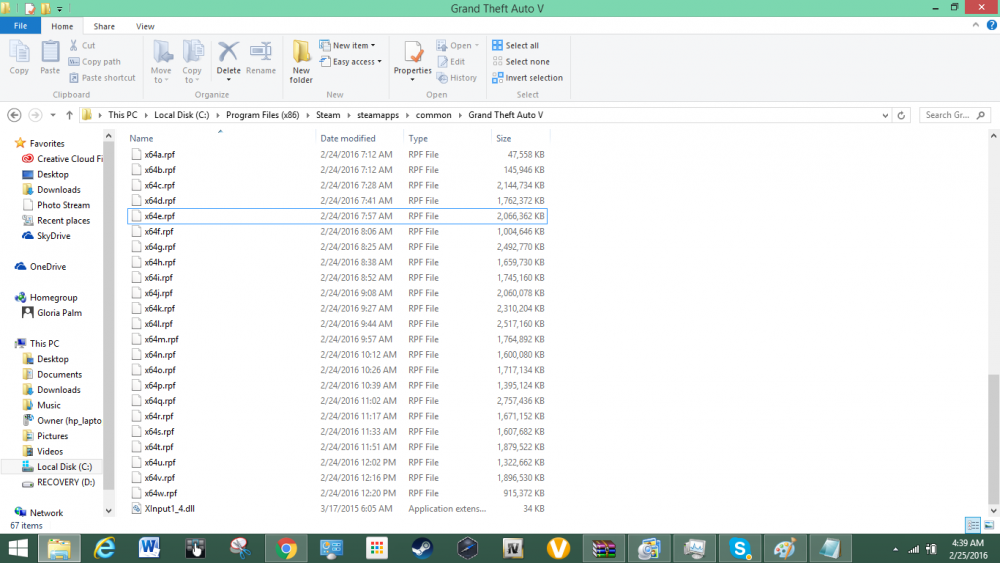Viewport: 1000px width, 563px height.
Task: Sort files by Date modified column
Action: (x=350, y=139)
